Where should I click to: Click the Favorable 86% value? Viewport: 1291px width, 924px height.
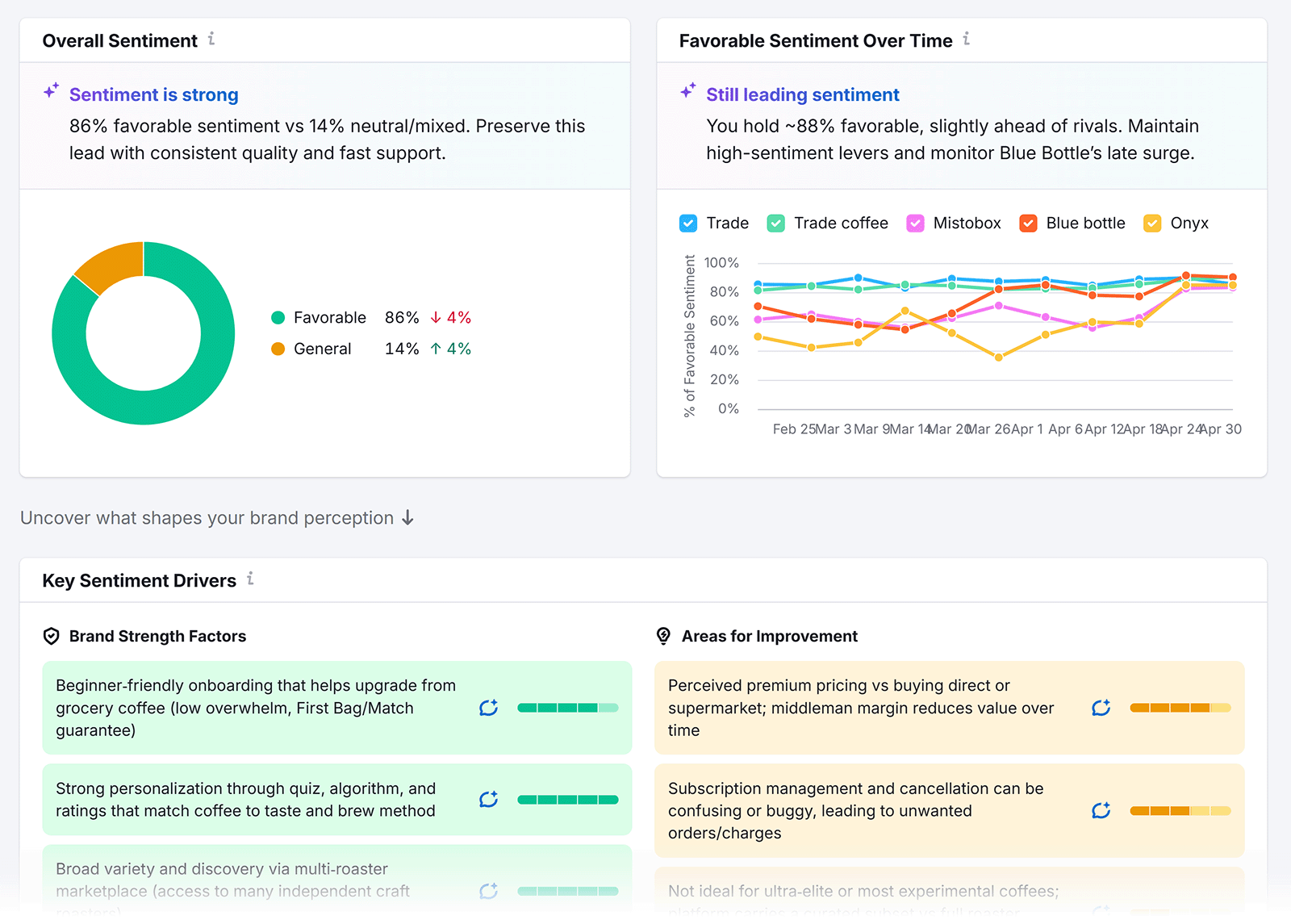tap(402, 318)
